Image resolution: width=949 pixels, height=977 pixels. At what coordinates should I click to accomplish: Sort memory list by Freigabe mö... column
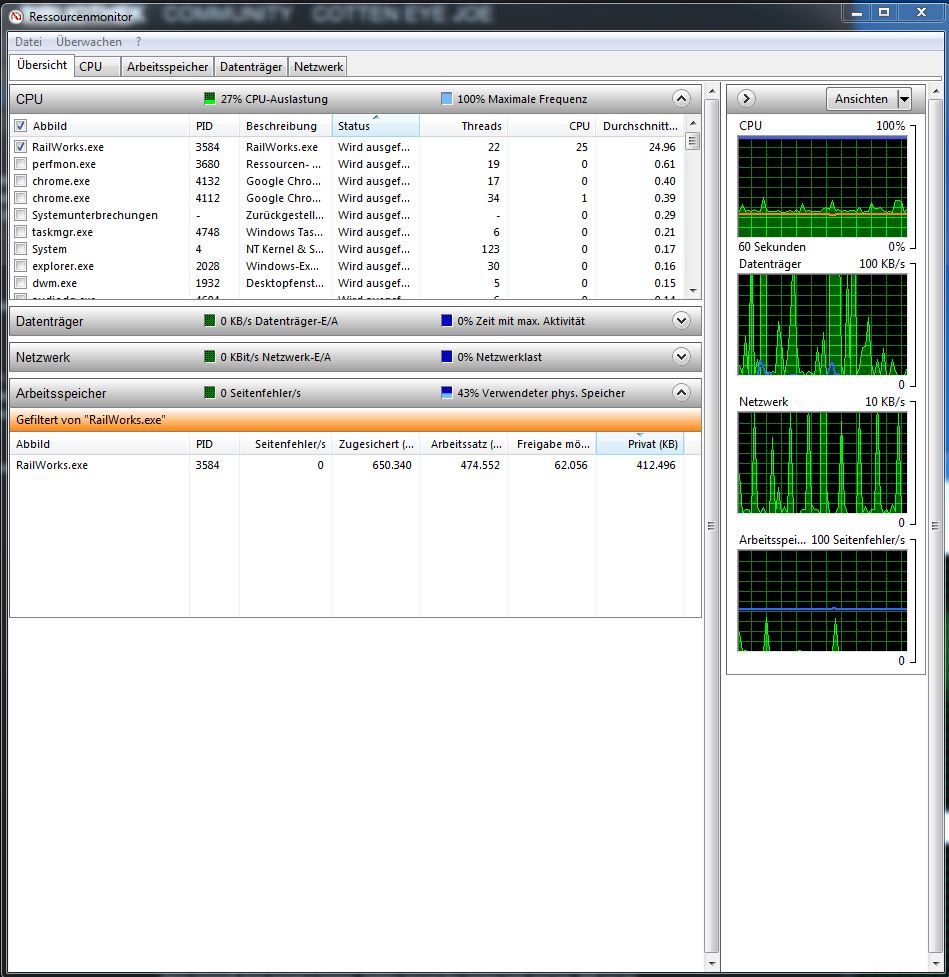click(x=551, y=444)
